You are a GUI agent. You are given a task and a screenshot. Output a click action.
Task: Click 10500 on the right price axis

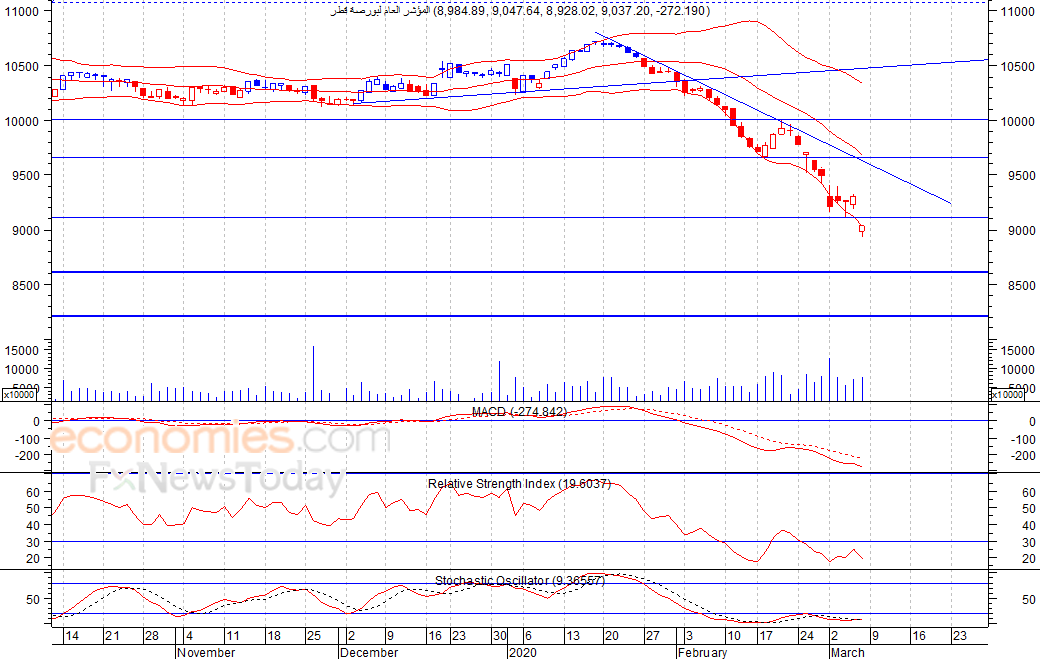pyautogui.click(x=1018, y=66)
